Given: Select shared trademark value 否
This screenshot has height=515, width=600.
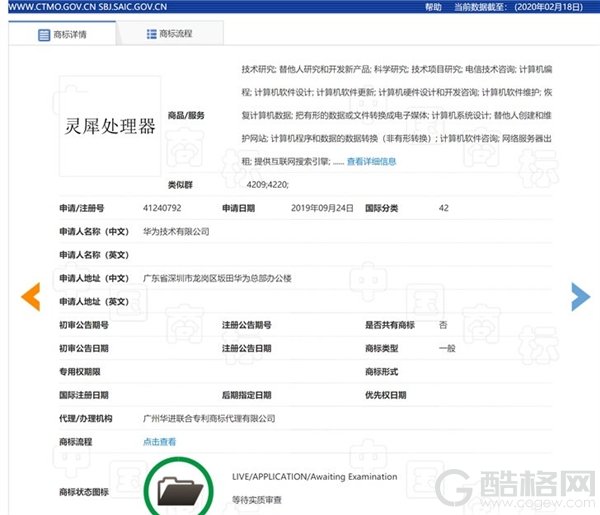Looking at the screenshot, I should click(x=443, y=325).
